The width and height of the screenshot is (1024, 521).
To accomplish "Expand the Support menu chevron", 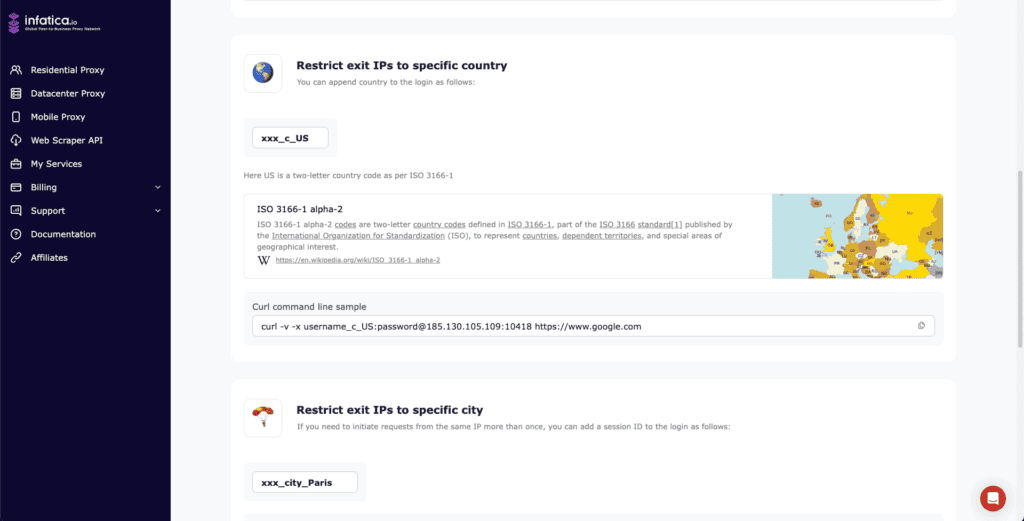I will (157, 211).
